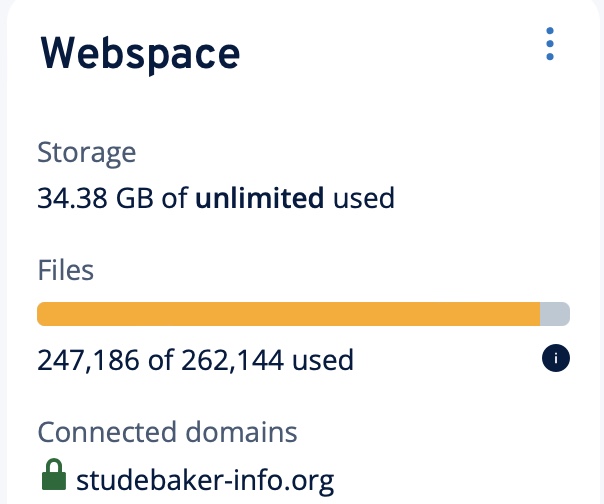Screen dimensions: 604x504
Task: Click the orange filled part of the Files bar
Action: [x=288, y=314]
